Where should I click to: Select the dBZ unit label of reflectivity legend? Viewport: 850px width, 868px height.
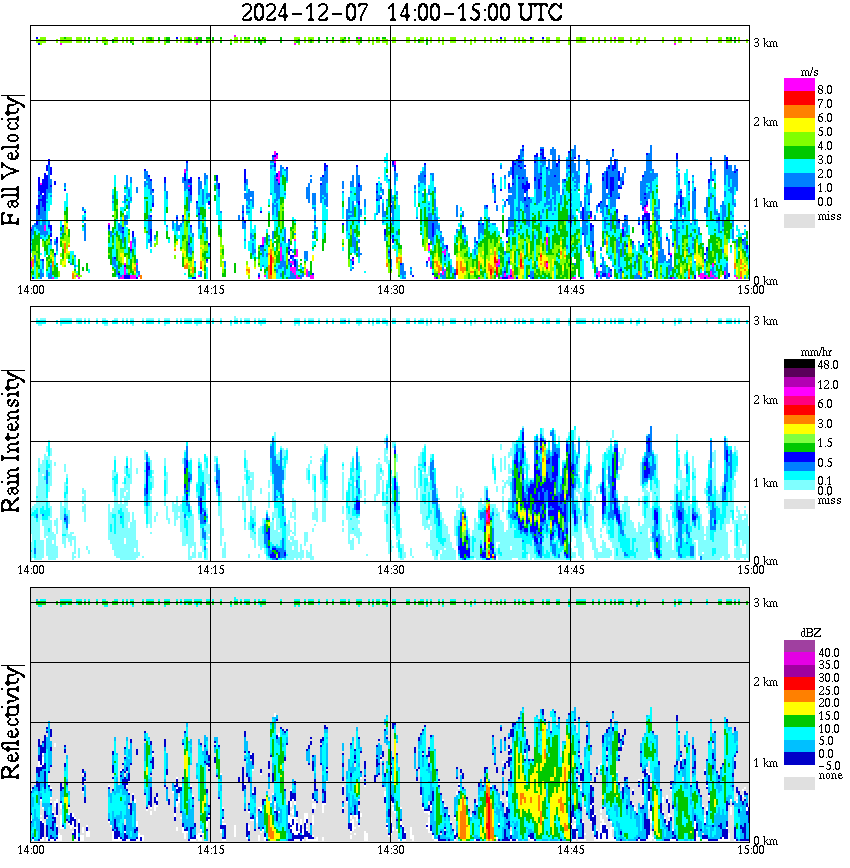pos(811,633)
